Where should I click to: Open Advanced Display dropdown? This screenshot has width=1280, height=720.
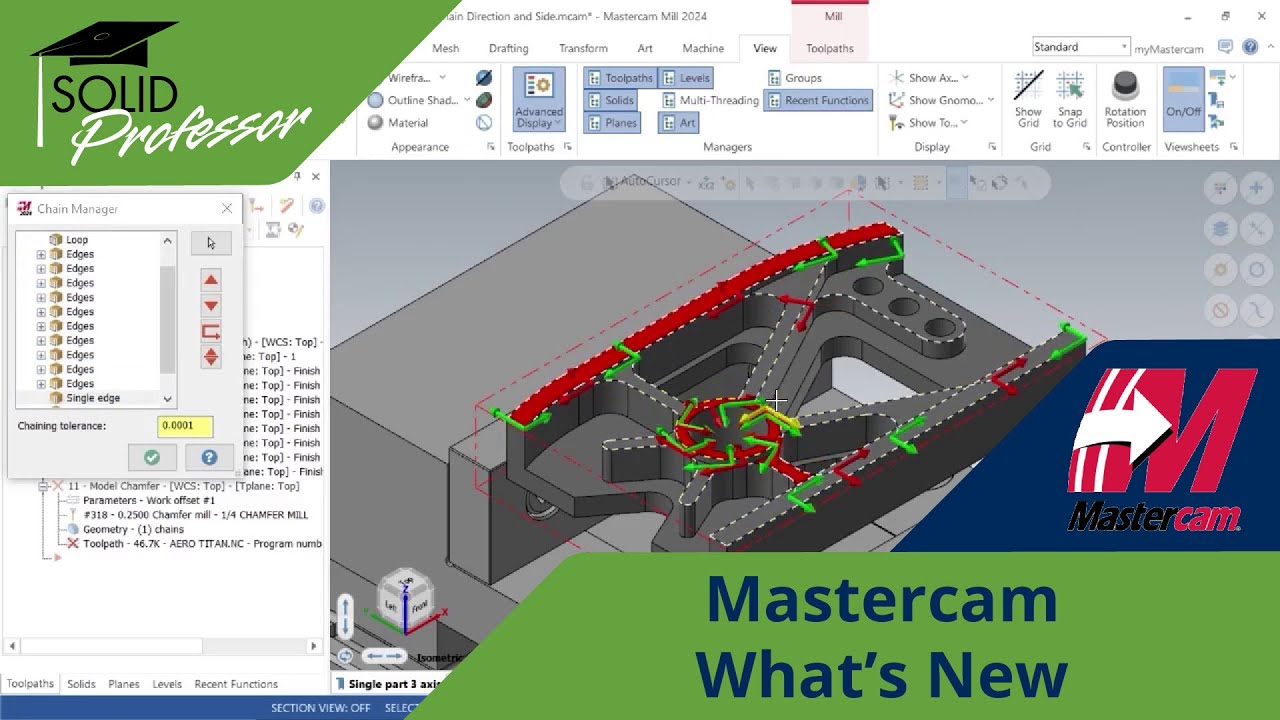pos(539,101)
